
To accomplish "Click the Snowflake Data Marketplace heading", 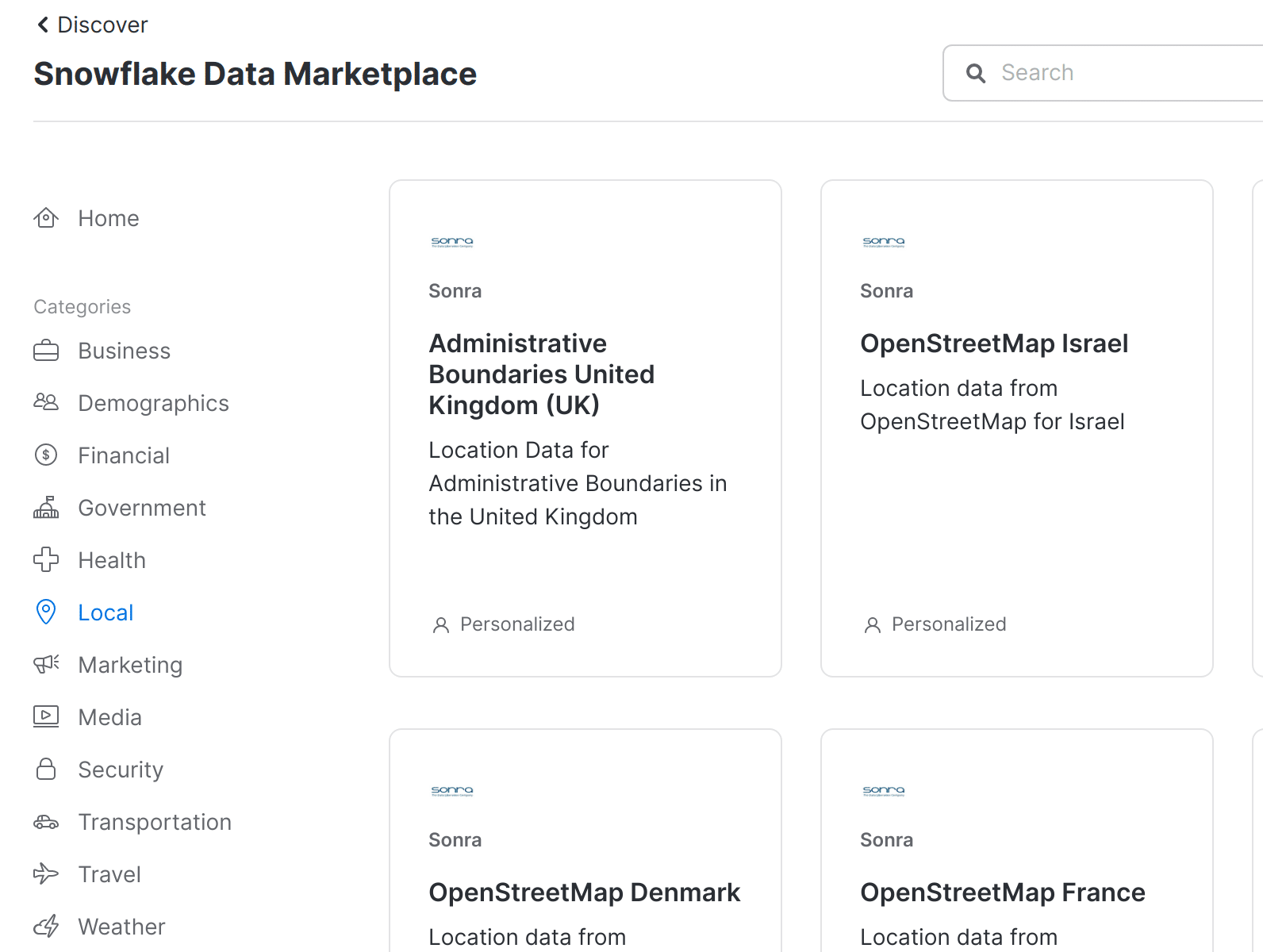I will (255, 74).
